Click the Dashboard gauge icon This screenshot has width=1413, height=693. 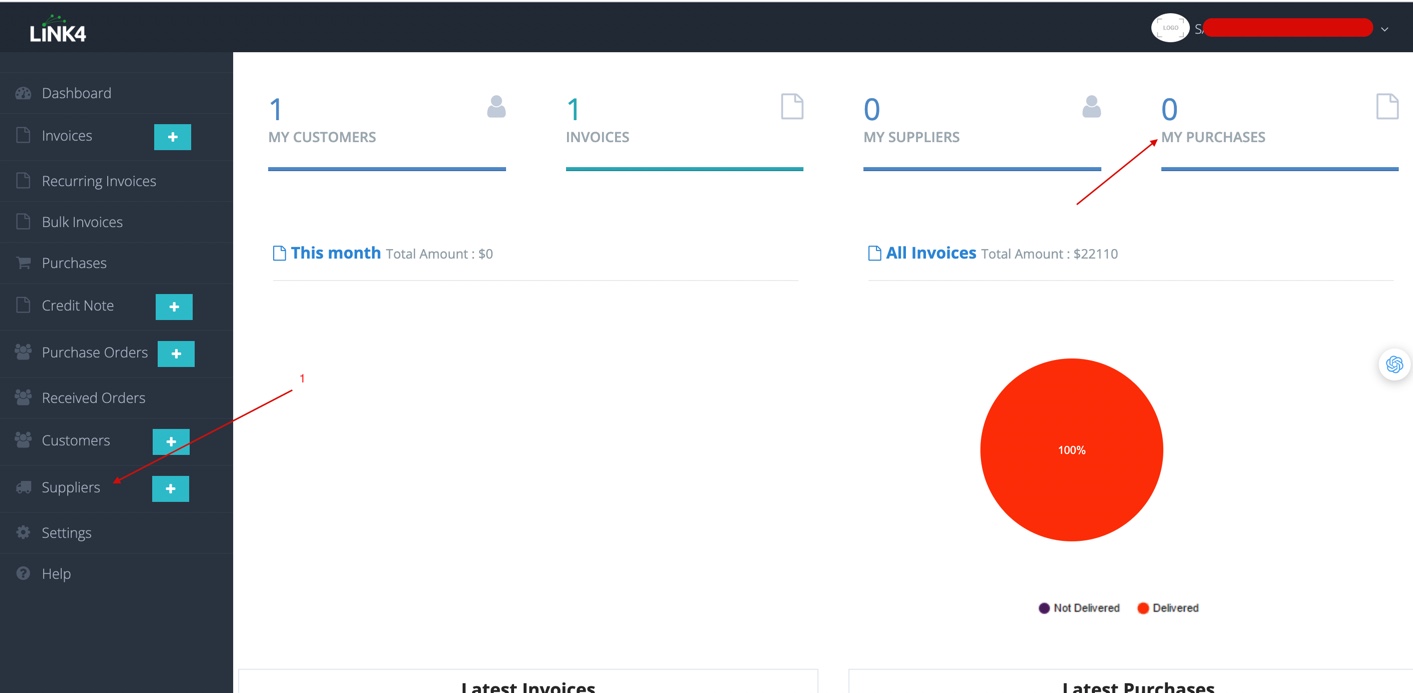[23, 93]
